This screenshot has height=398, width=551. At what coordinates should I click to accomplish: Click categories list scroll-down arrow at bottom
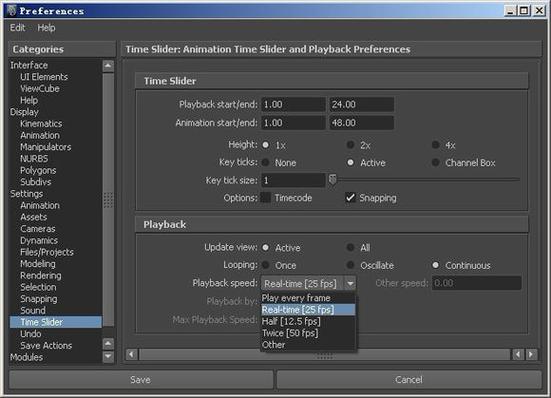(108, 357)
